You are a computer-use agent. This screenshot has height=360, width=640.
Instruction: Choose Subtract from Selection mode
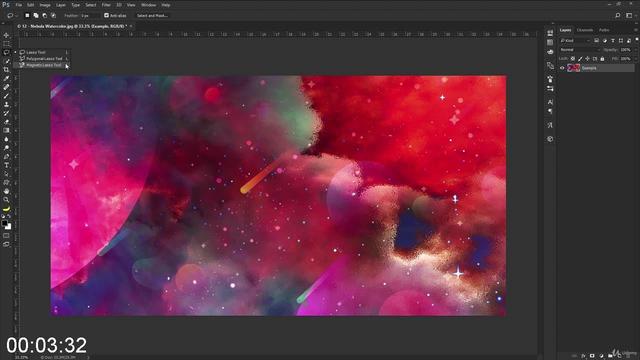click(44, 16)
